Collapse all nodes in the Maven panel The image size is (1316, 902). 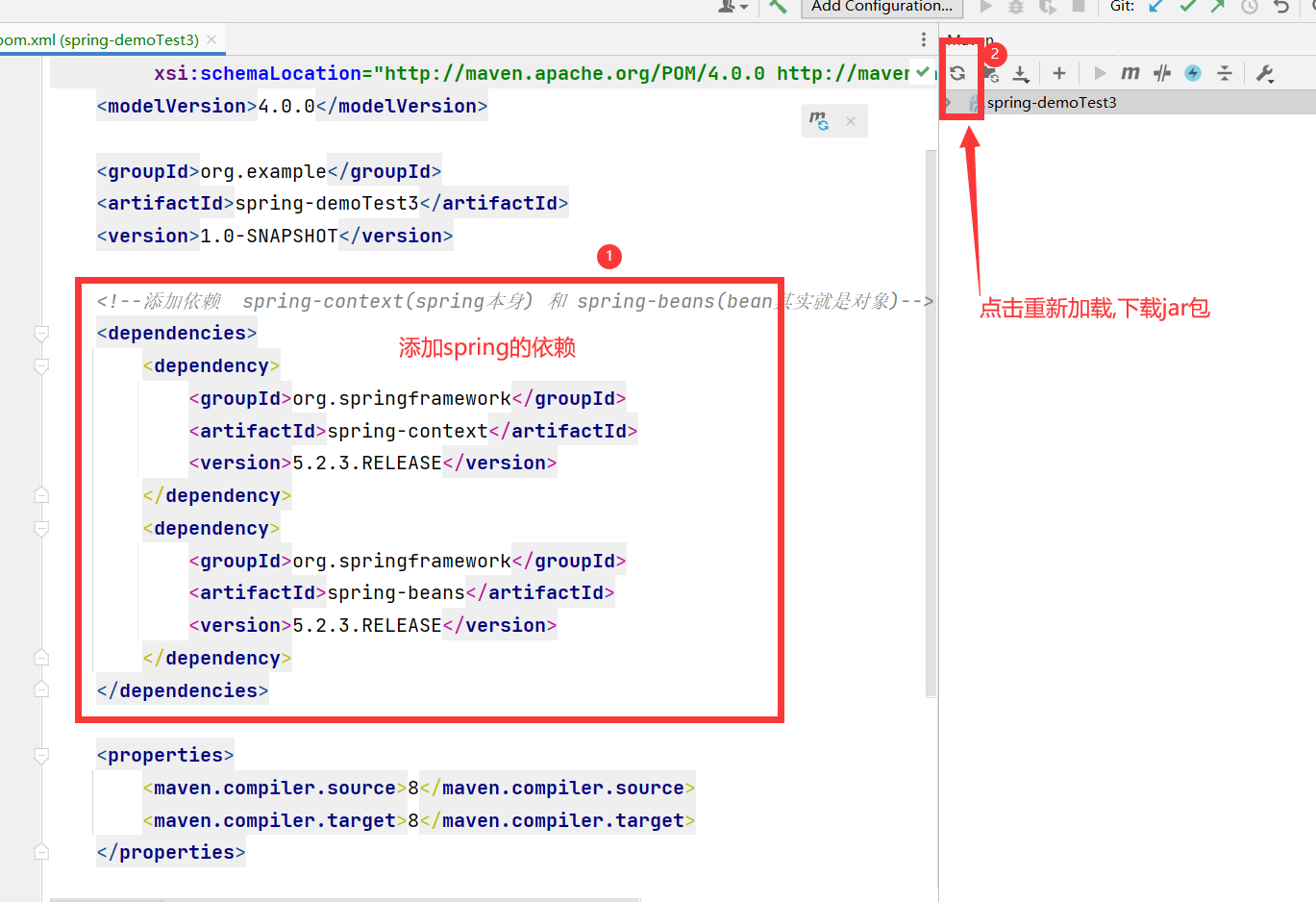(x=1224, y=72)
